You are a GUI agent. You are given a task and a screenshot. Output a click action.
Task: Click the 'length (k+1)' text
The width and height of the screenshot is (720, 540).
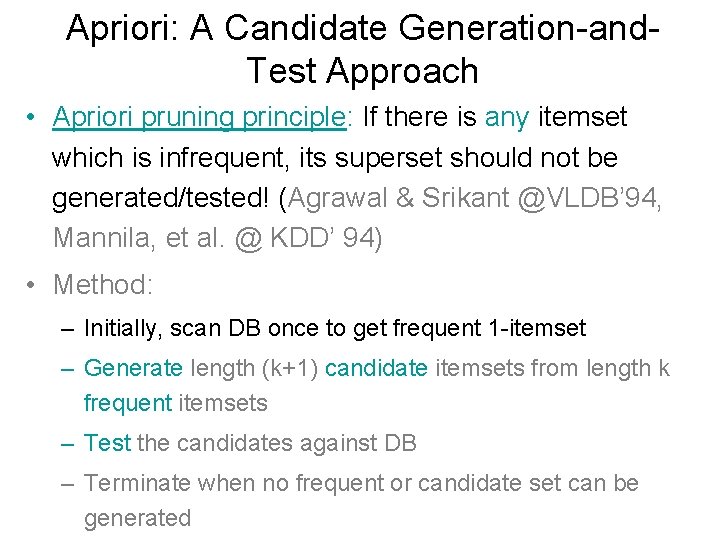point(254,369)
